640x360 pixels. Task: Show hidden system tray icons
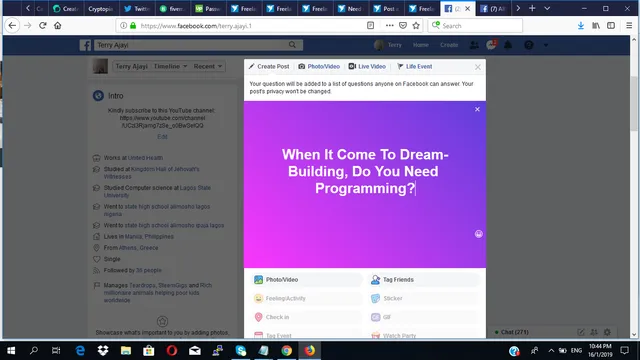[551, 350]
